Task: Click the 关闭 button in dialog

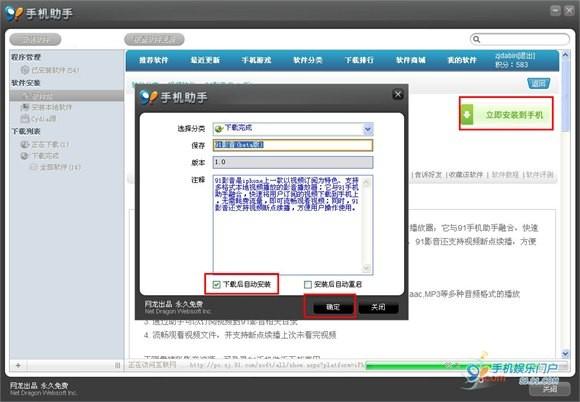Action: coord(378,307)
